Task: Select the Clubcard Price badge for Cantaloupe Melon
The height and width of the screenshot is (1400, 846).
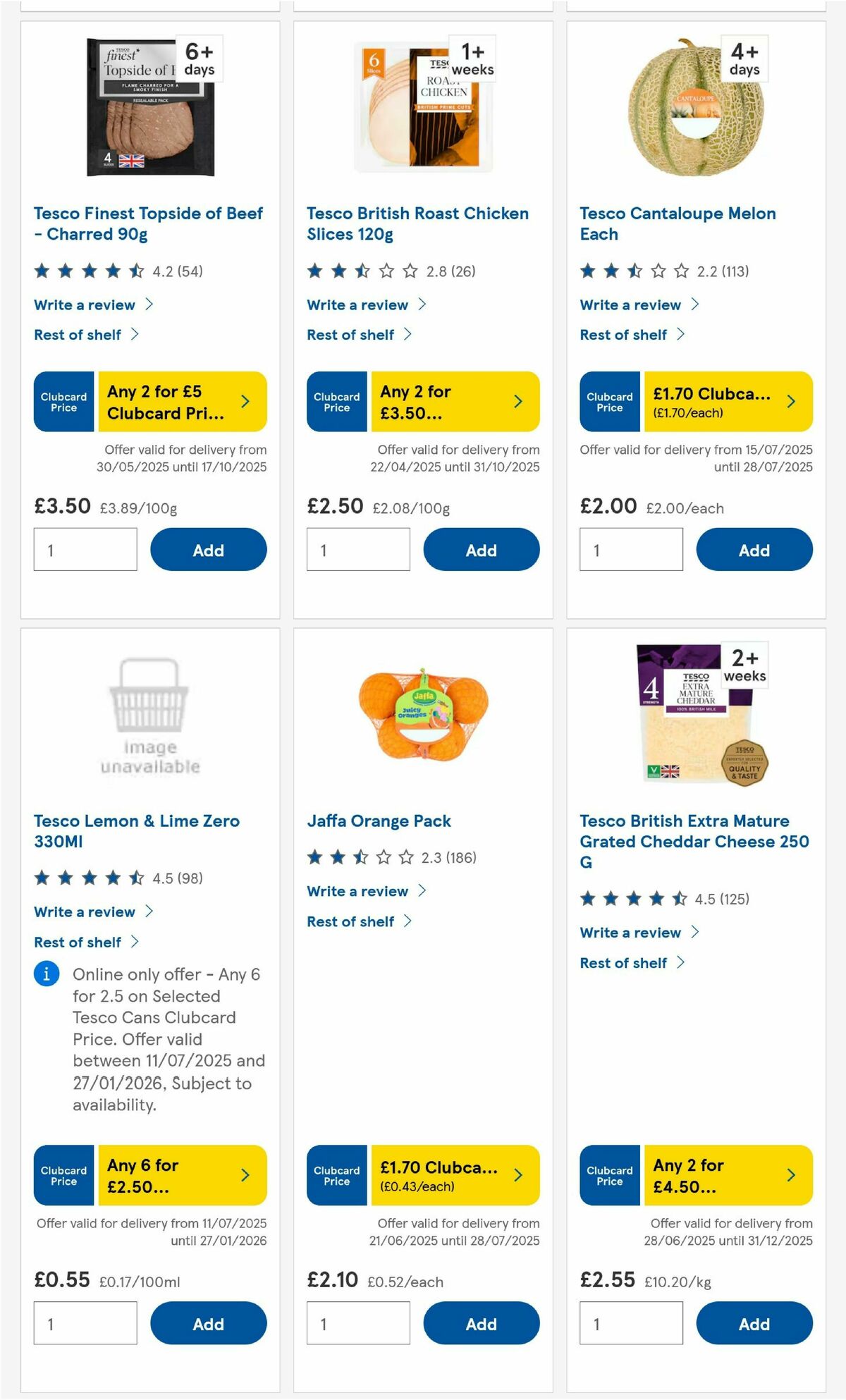Action: (x=608, y=401)
